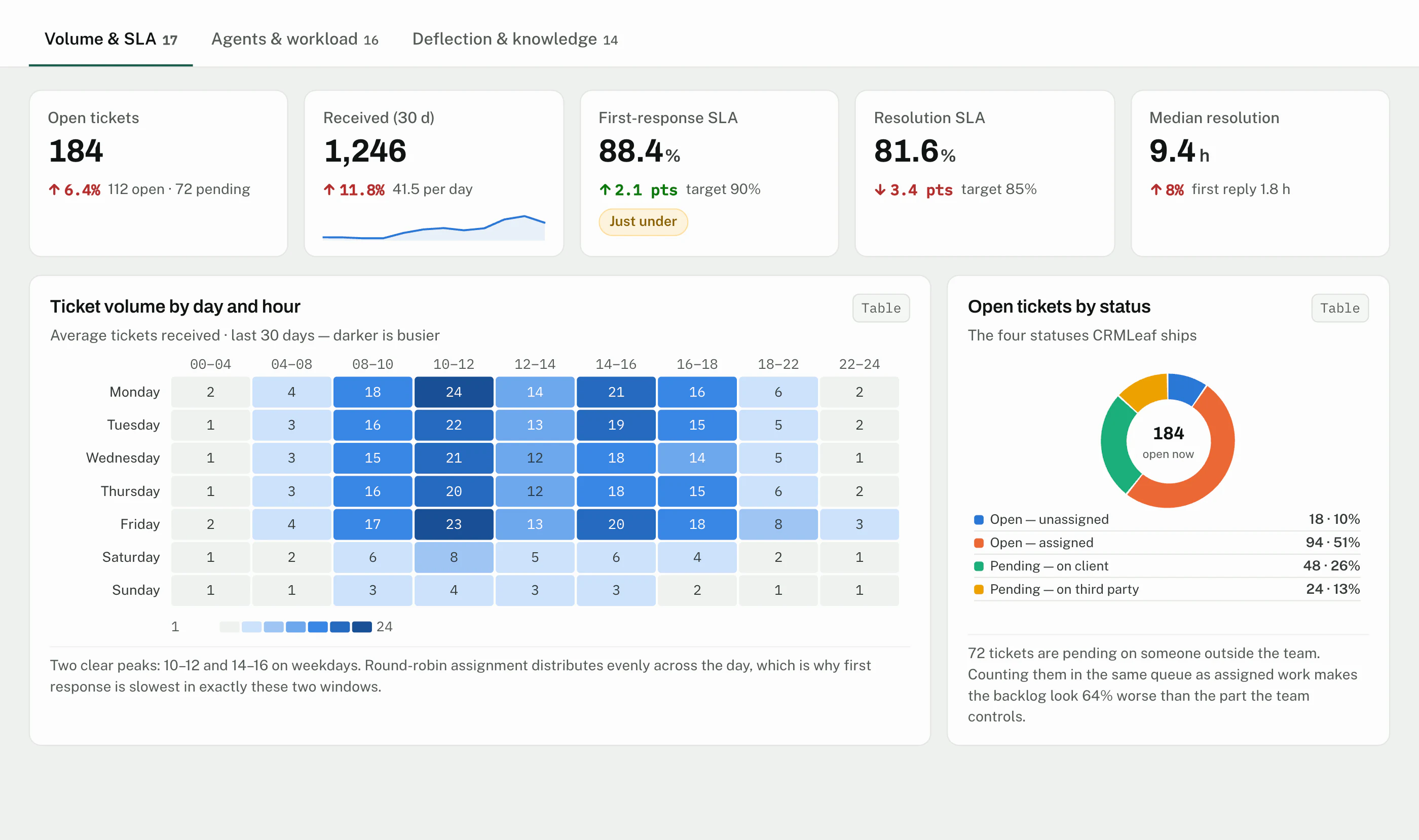Click Tuesday 10–12 cell showing 22
Screen dimensions: 1419x840
(454, 425)
